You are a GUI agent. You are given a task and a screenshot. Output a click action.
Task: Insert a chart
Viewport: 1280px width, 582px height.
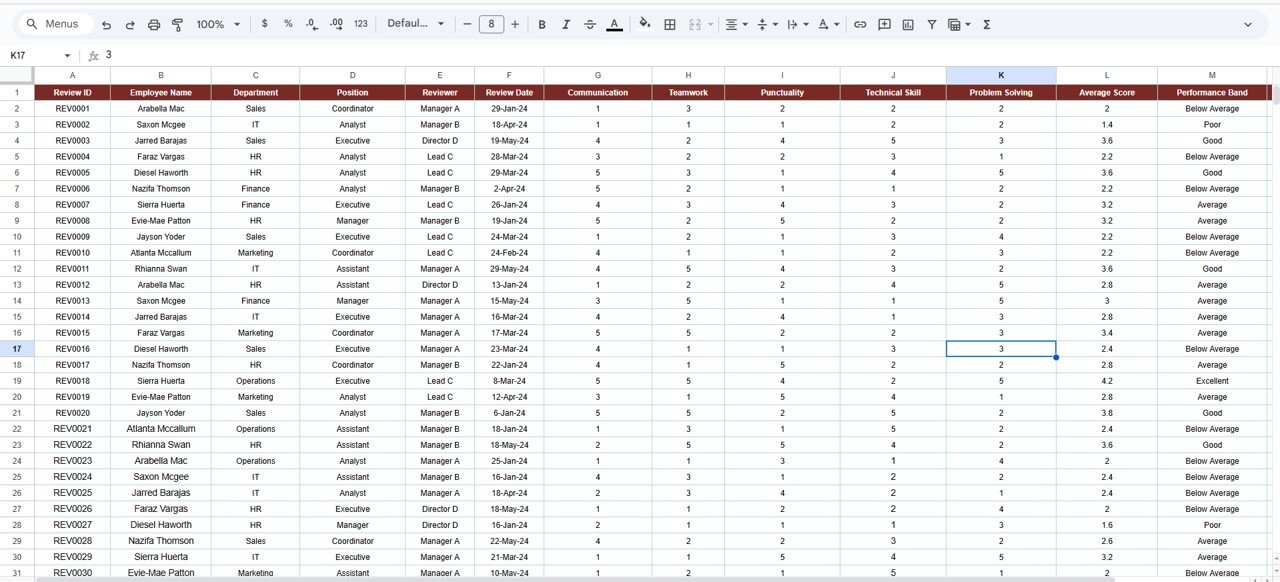[908, 24]
